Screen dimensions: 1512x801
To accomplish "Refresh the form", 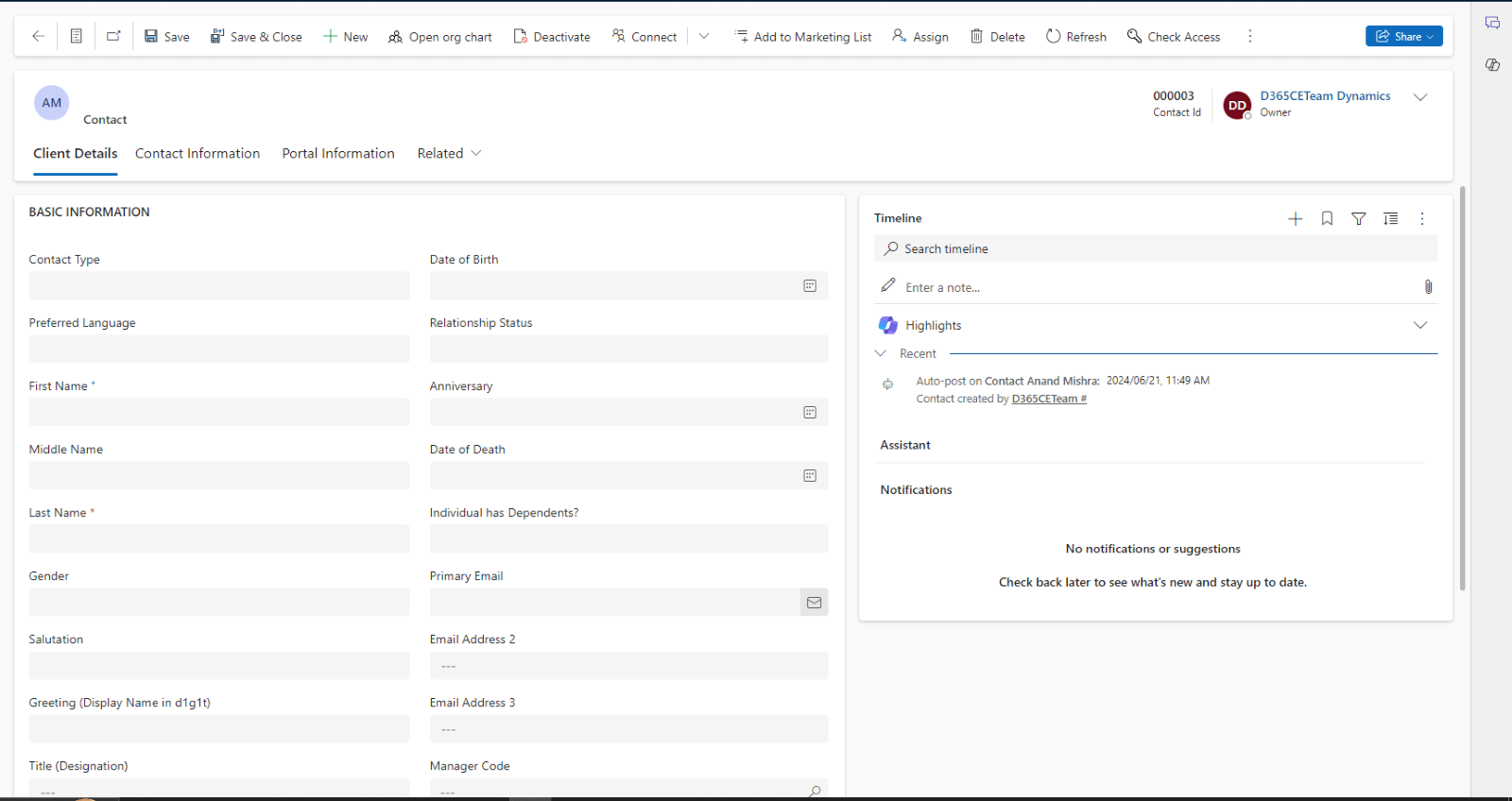I will click(1076, 37).
